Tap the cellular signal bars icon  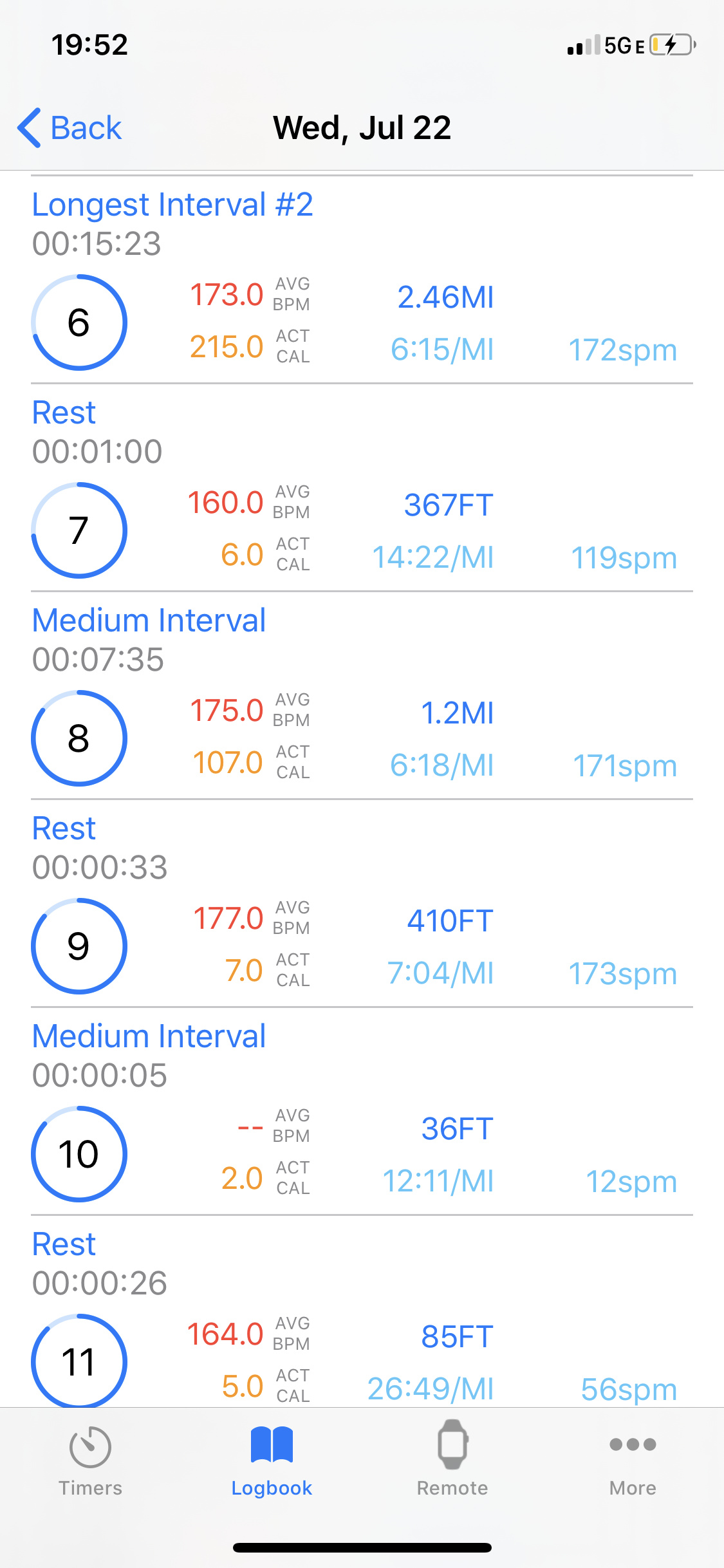click(584, 46)
